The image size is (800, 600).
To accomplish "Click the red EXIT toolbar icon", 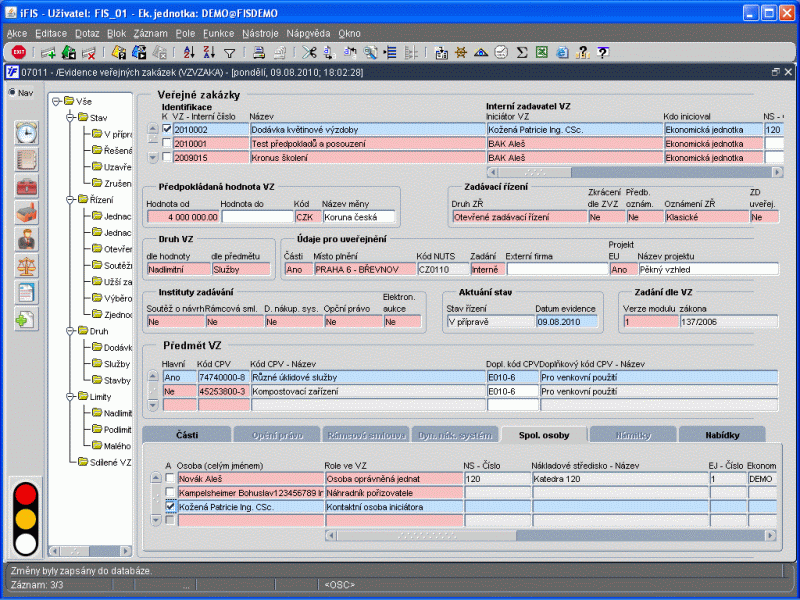I will [19, 52].
